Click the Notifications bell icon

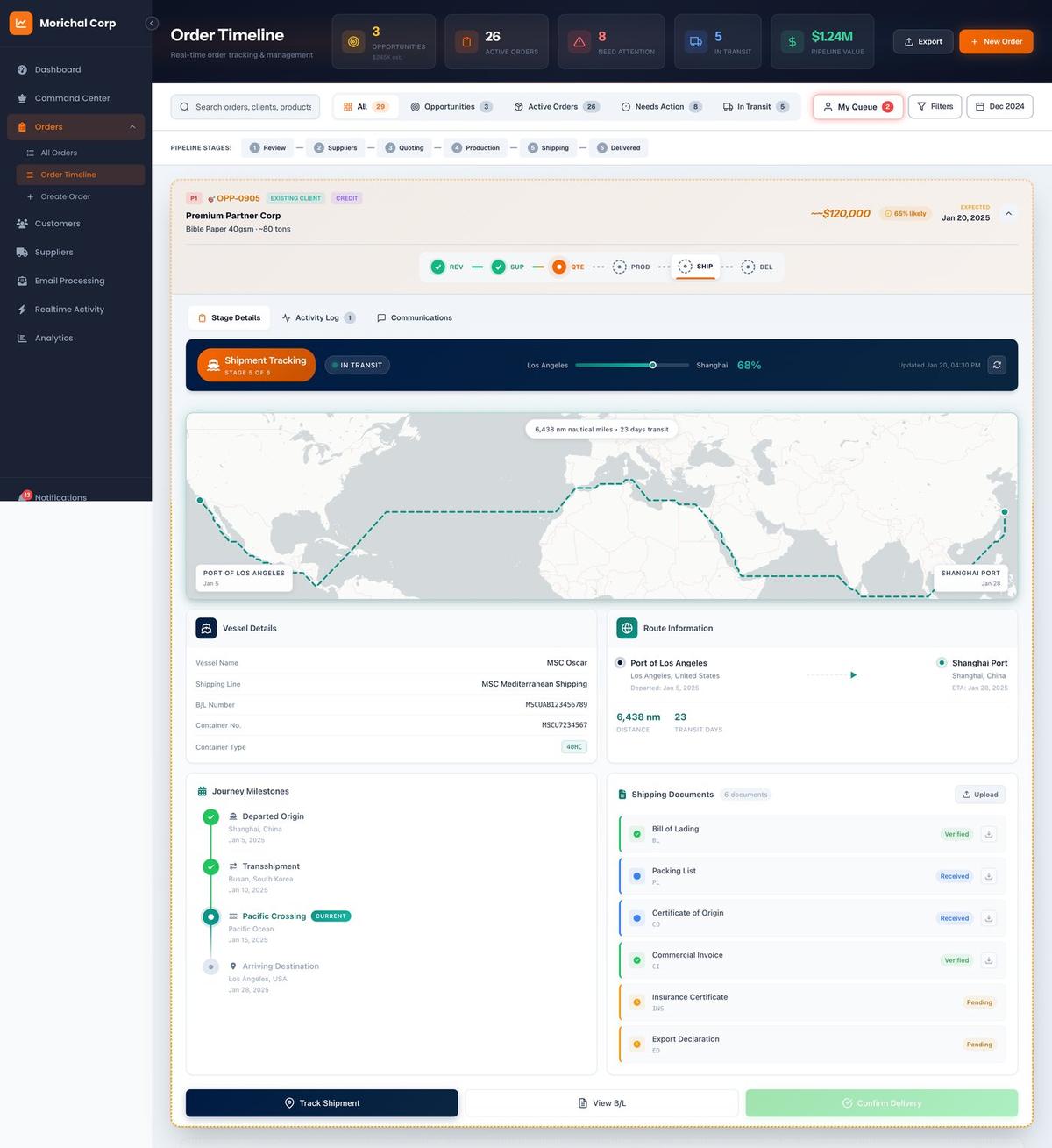[24, 497]
